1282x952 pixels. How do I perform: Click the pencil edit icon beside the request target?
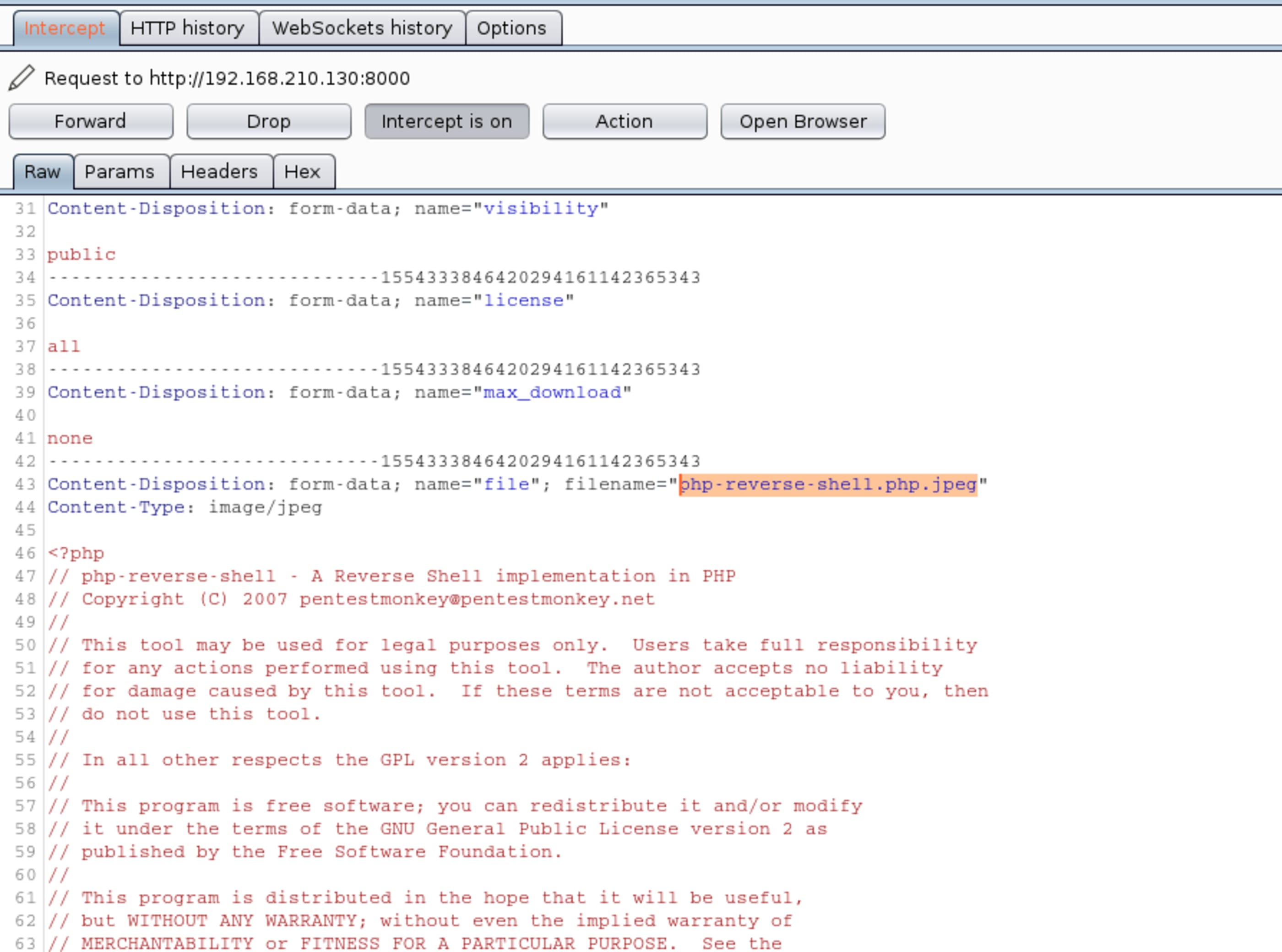tap(22, 78)
